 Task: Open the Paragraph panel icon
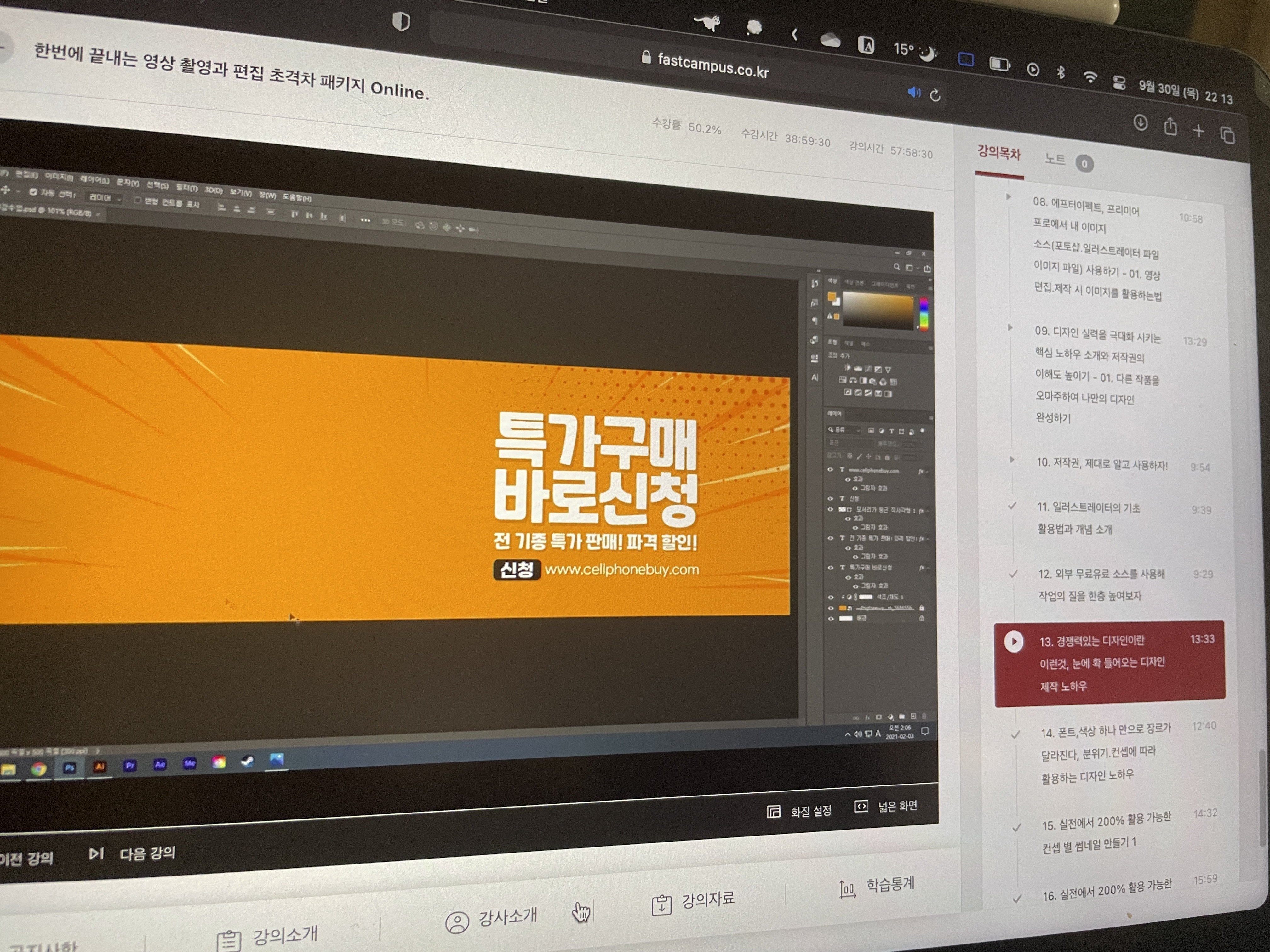(815, 320)
